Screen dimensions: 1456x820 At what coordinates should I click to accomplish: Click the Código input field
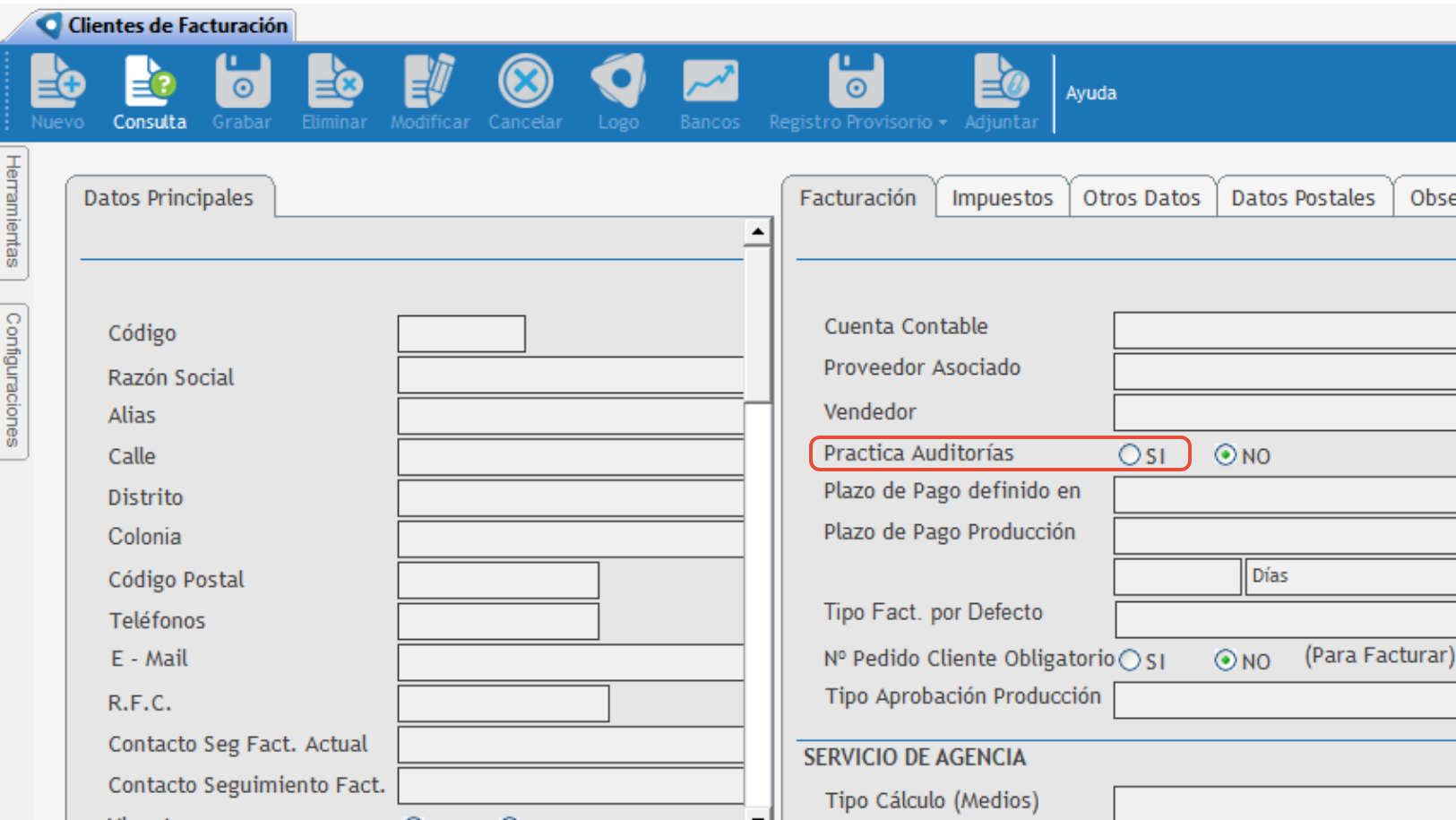click(x=461, y=333)
